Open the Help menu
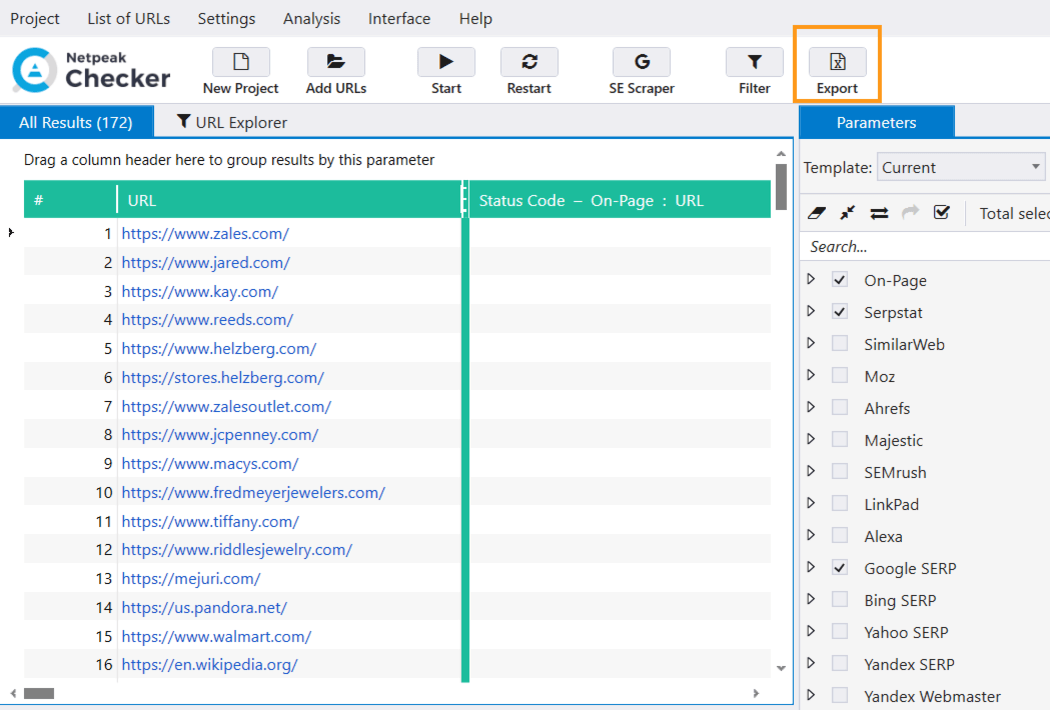 pos(475,19)
